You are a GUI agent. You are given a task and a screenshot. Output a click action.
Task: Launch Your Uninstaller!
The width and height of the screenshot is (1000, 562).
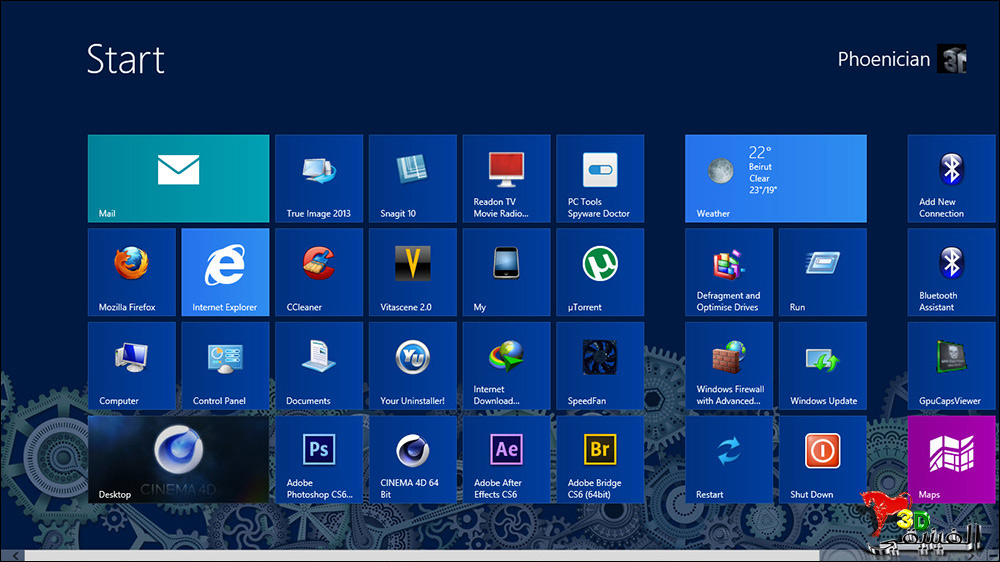[x=413, y=366]
